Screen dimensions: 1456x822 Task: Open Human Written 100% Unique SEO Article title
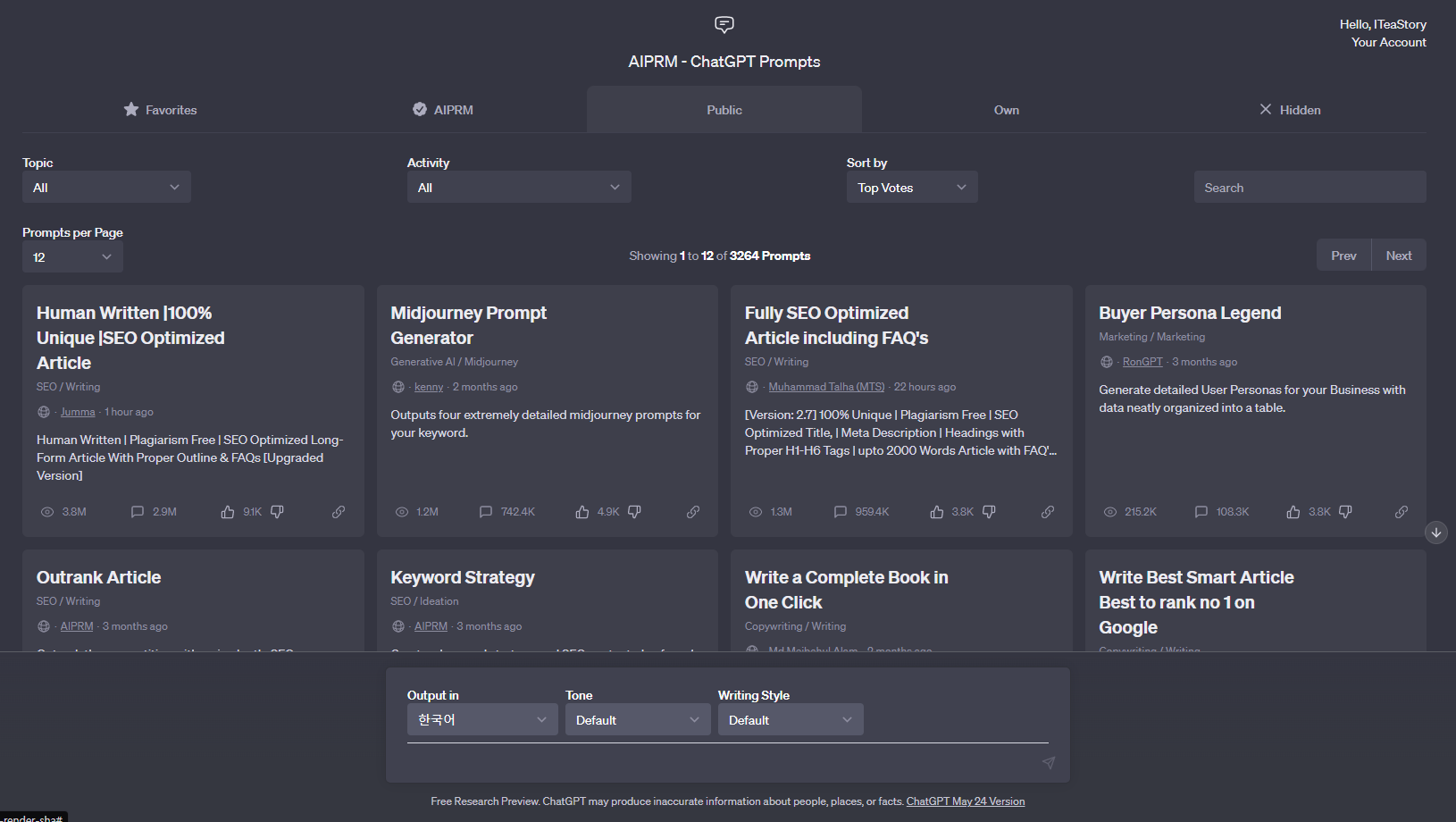[130, 338]
